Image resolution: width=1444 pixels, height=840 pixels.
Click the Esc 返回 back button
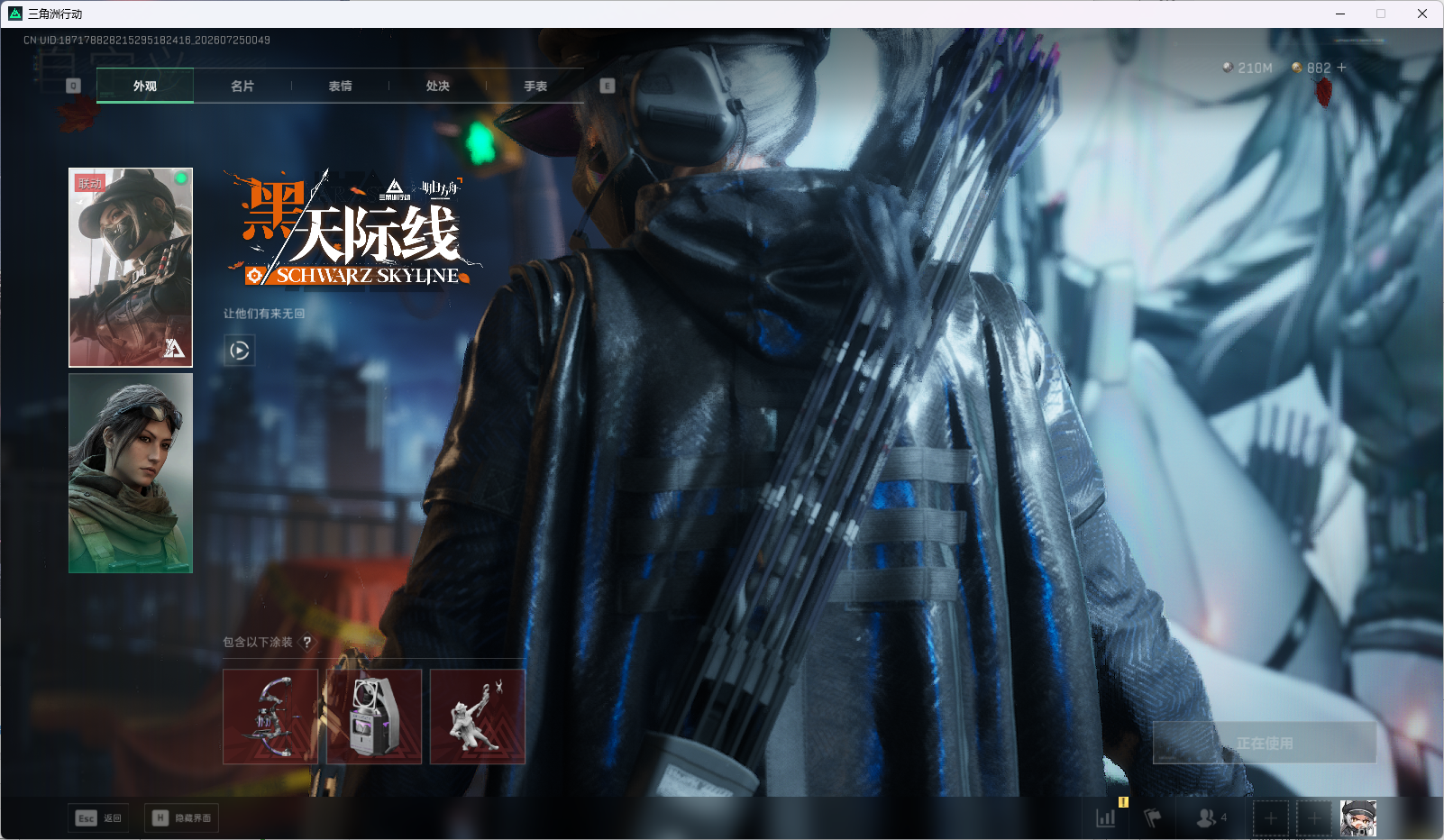pyautogui.click(x=98, y=817)
